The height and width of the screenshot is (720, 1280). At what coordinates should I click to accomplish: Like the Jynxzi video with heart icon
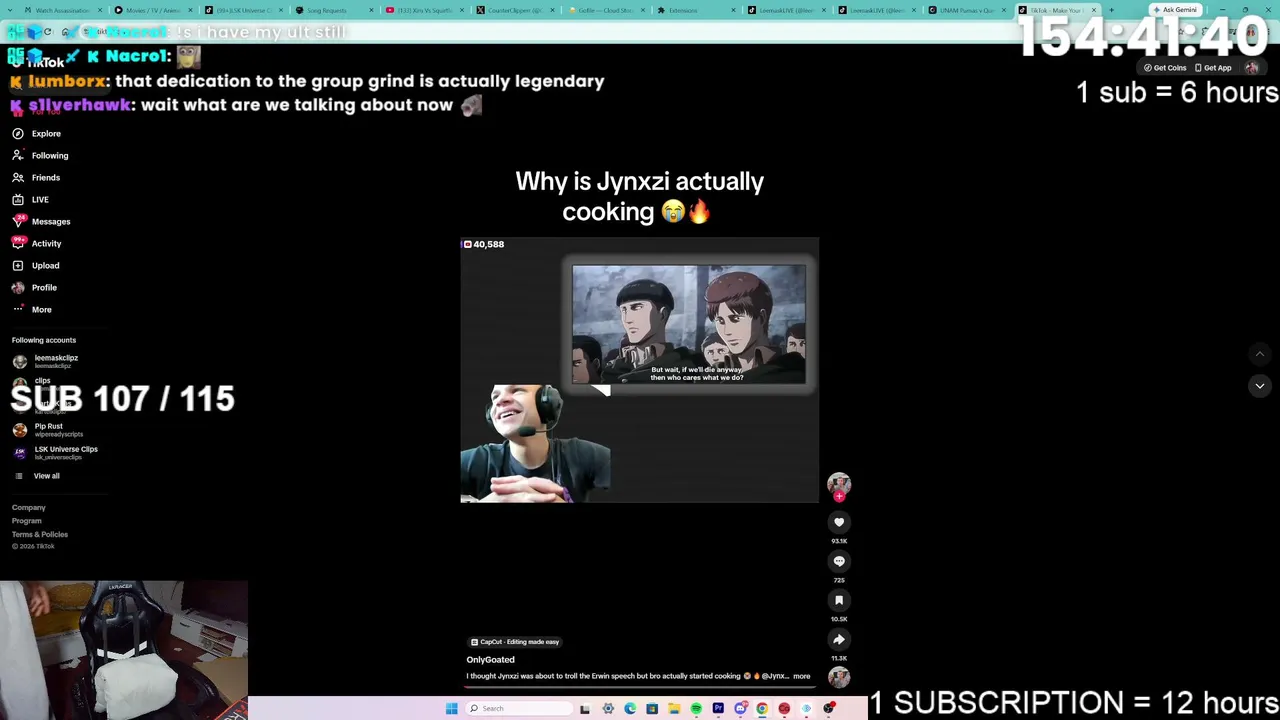[x=839, y=522]
